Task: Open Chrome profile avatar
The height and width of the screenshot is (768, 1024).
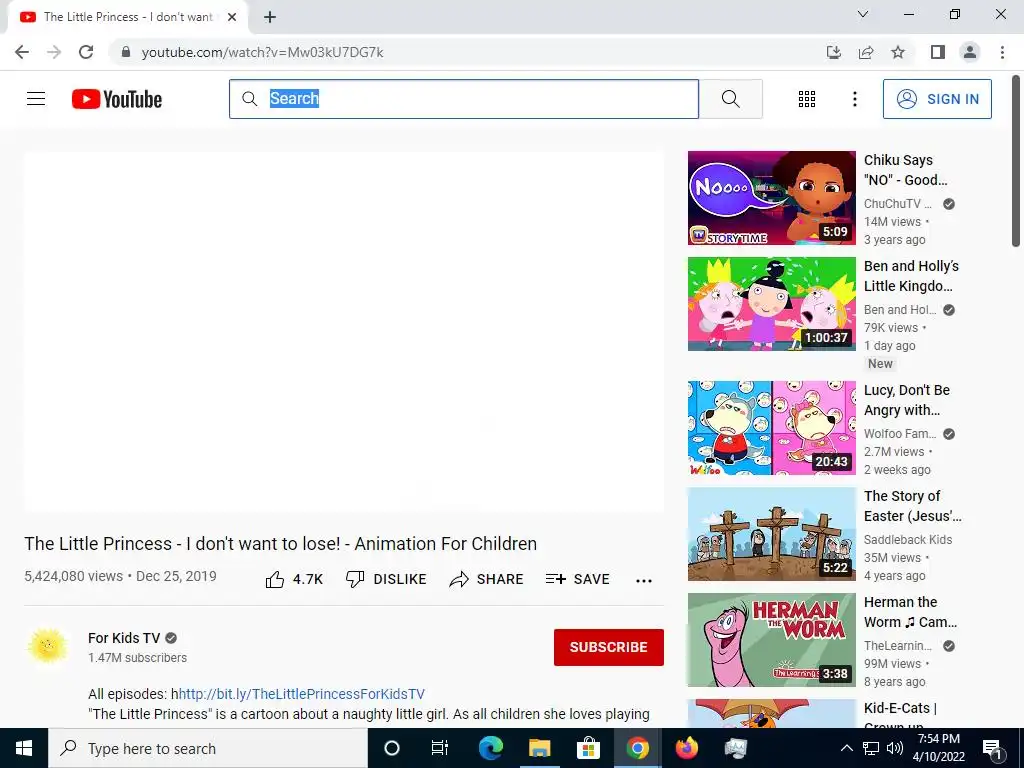Action: pos(970,52)
